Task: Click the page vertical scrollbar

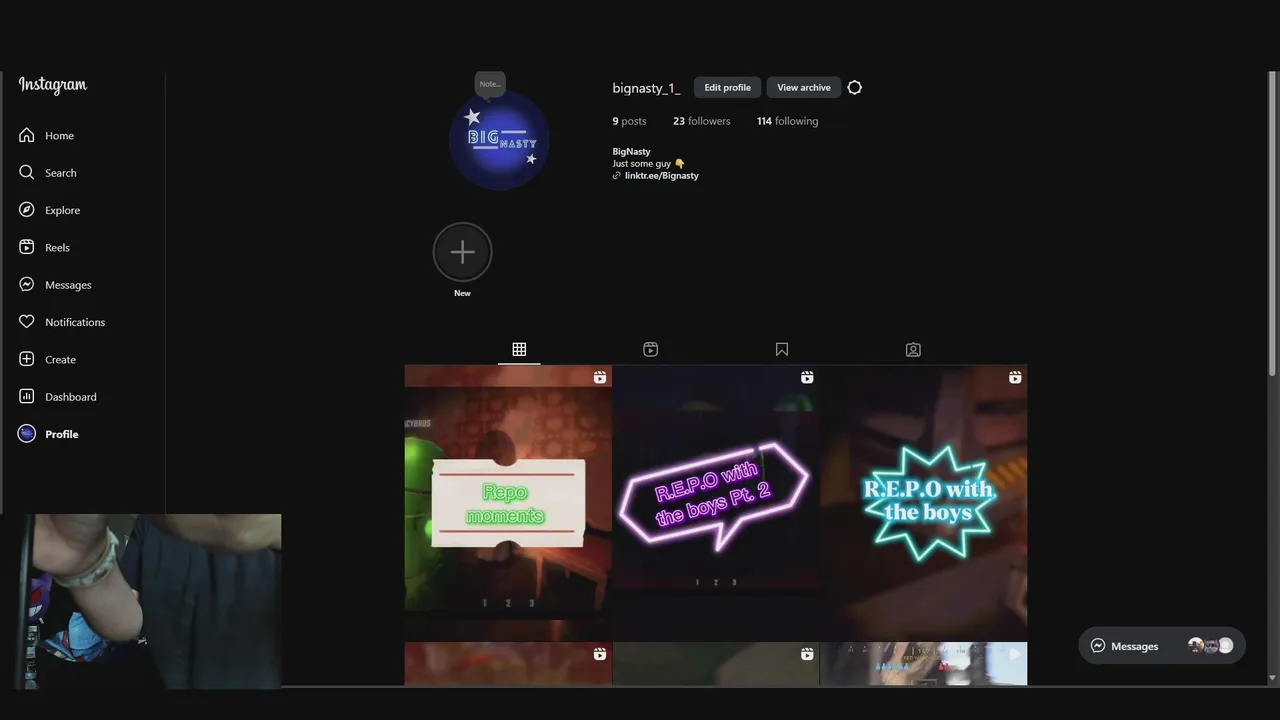Action: coord(1273,225)
